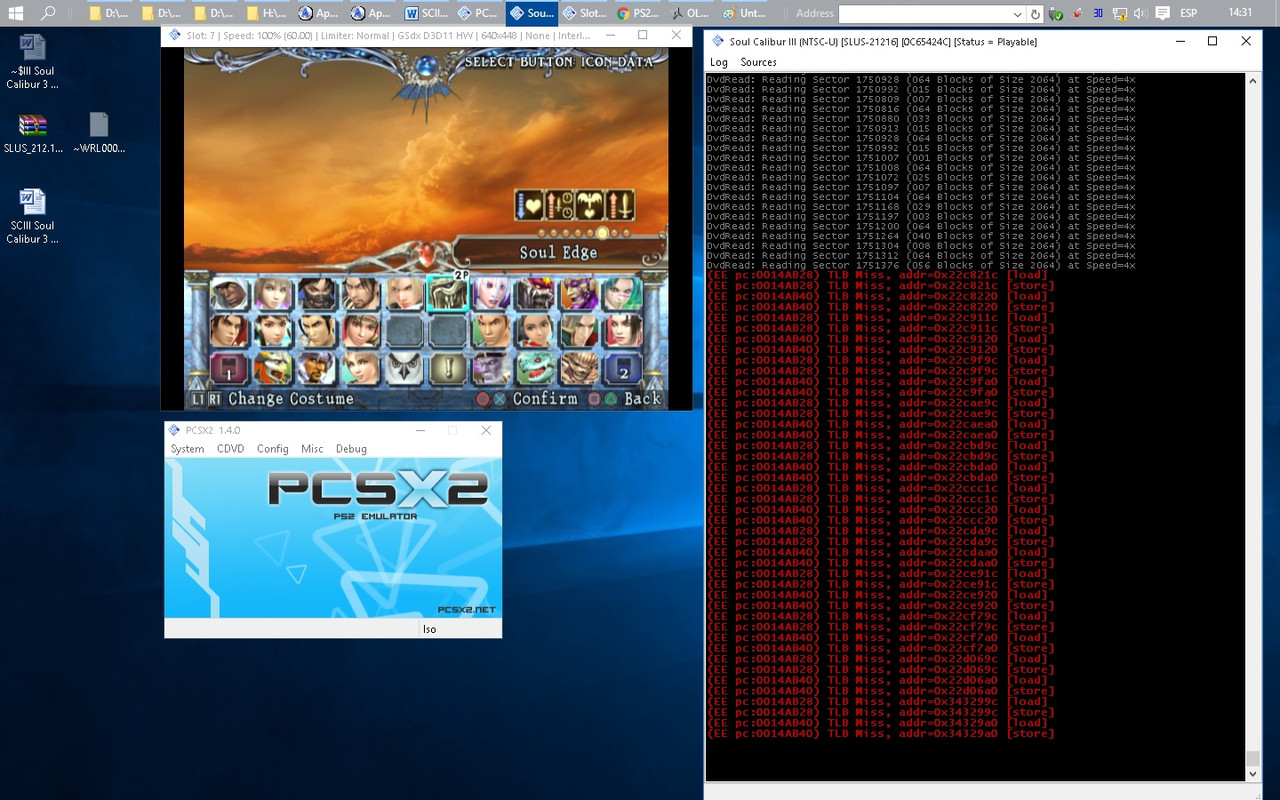Switch to the SCII Word taskbar button

point(427,13)
